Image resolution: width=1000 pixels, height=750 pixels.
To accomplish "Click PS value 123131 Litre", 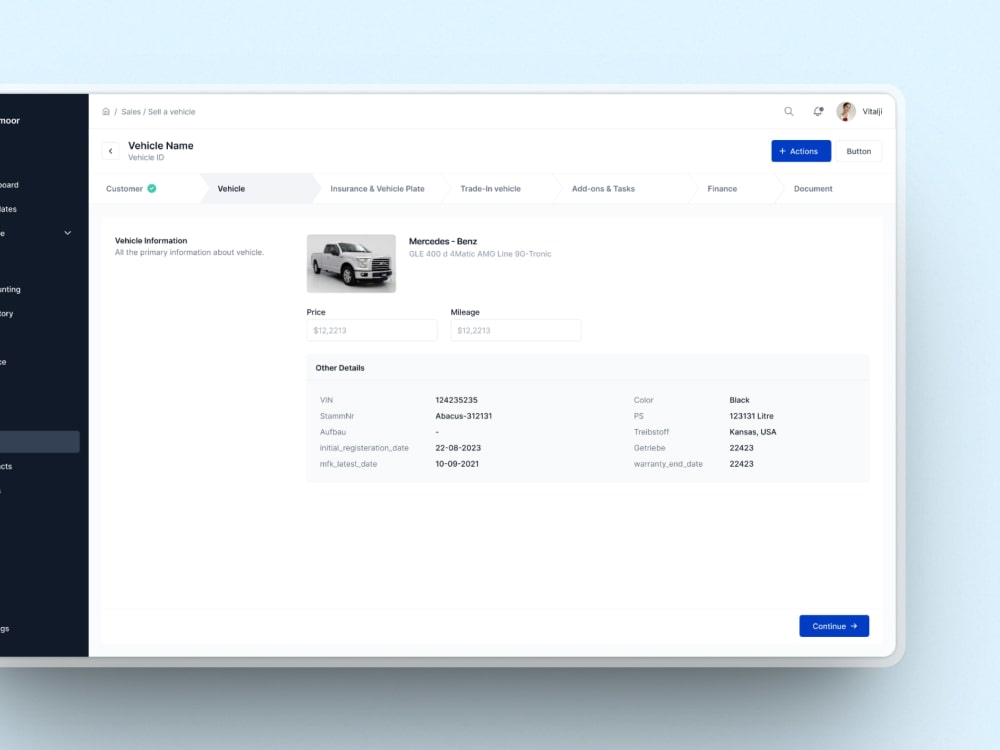I will (751, 416).
